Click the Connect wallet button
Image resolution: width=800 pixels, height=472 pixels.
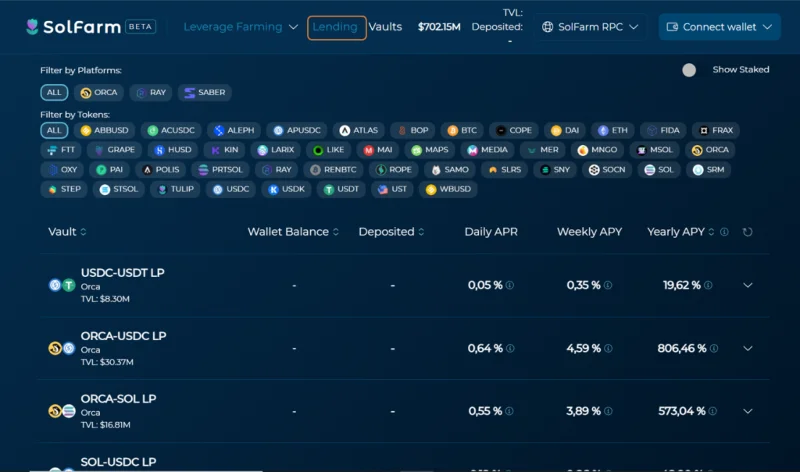(x=719, y=27)
